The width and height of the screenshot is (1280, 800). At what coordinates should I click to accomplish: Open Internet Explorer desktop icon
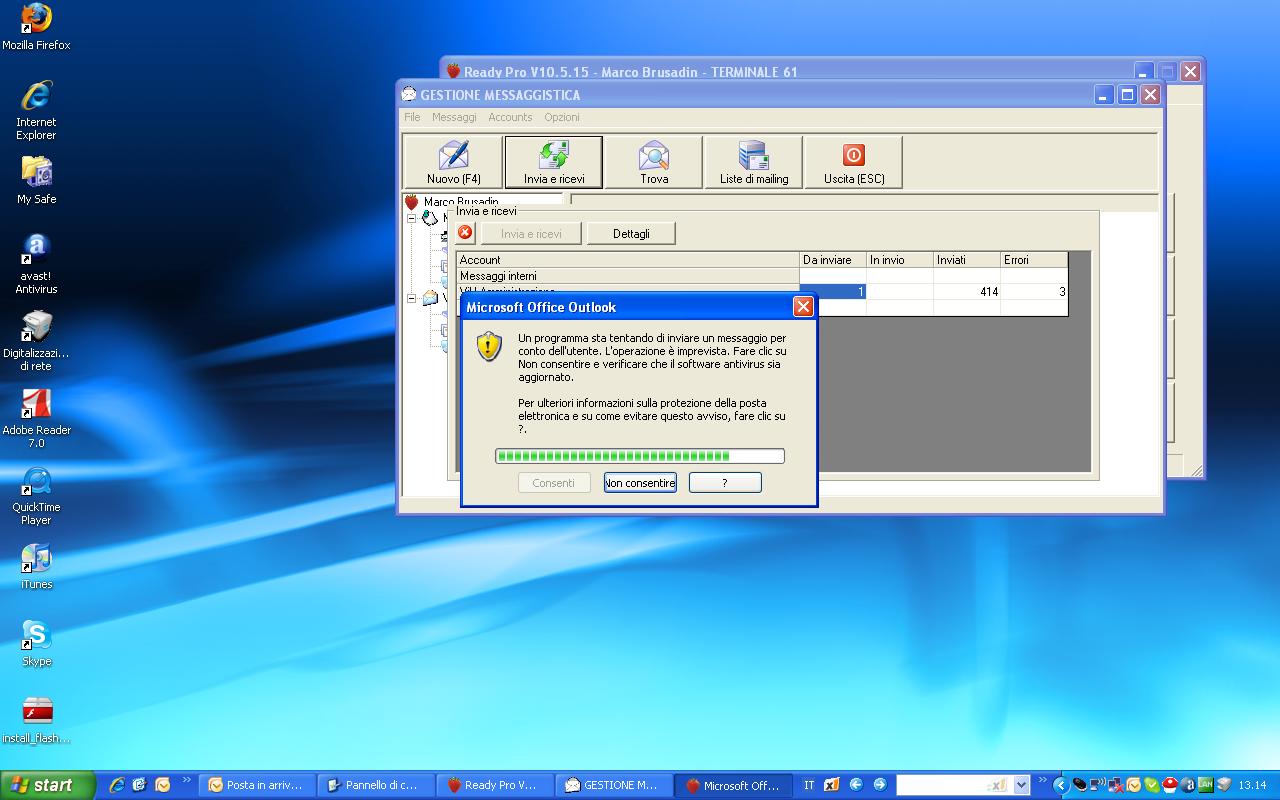pyautogui.click(x=36, y=110)
